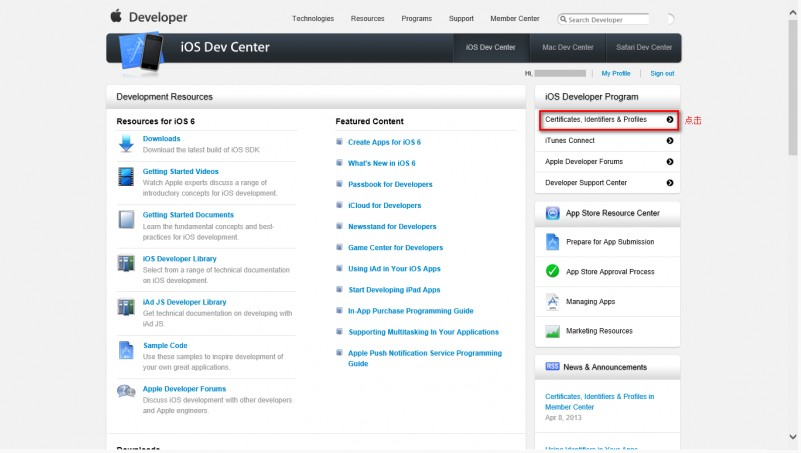This screenshot has height=453, width=801.
Task: Open the Member Center menu item
Action: [x=514, y=18]
